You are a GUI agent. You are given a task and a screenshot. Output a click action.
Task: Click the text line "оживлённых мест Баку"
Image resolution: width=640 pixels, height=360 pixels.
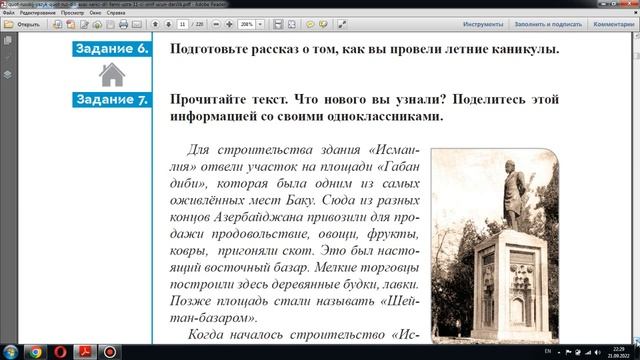[242, 200]
